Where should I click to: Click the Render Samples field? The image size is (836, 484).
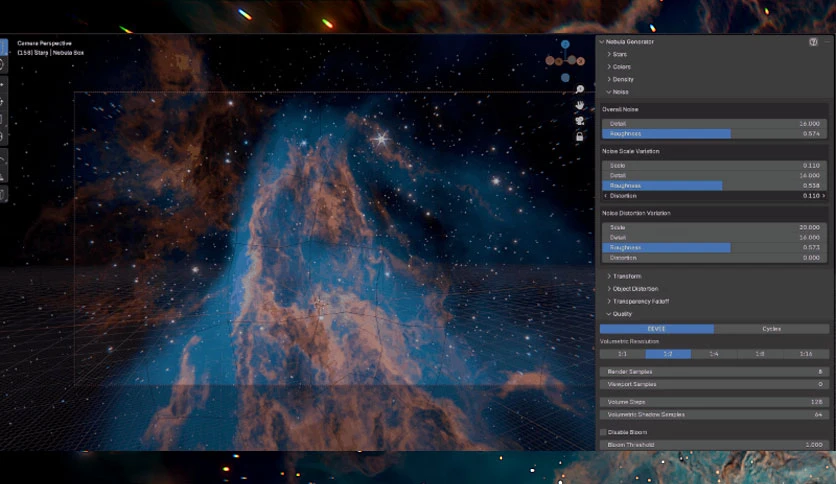[x=714, y=372]
